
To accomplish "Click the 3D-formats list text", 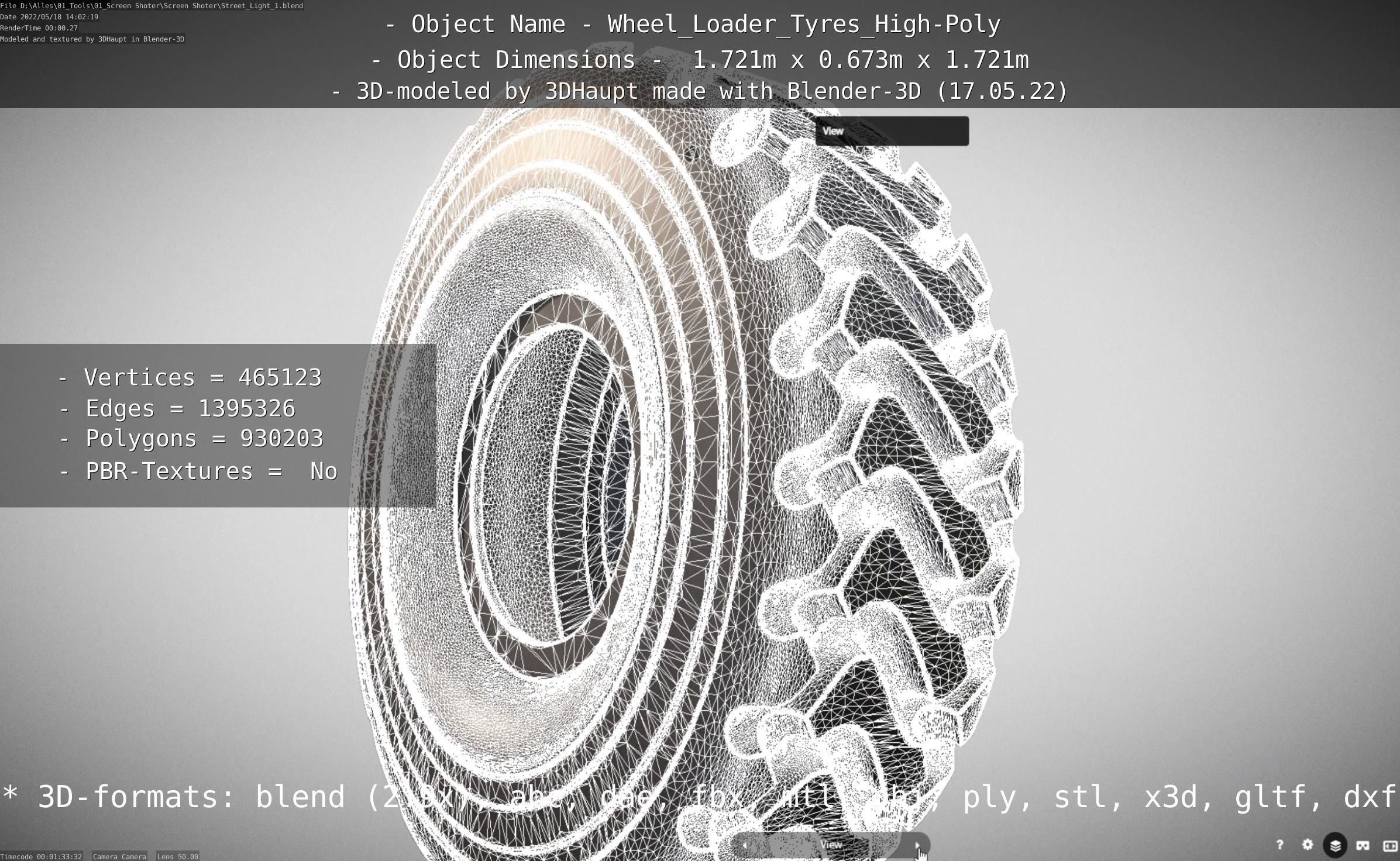I will 699,797.
